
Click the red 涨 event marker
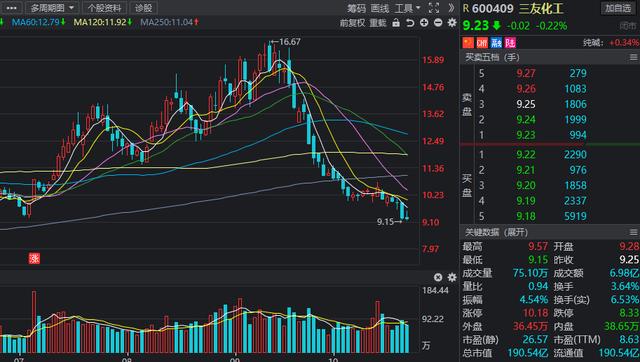click(34, 258)
